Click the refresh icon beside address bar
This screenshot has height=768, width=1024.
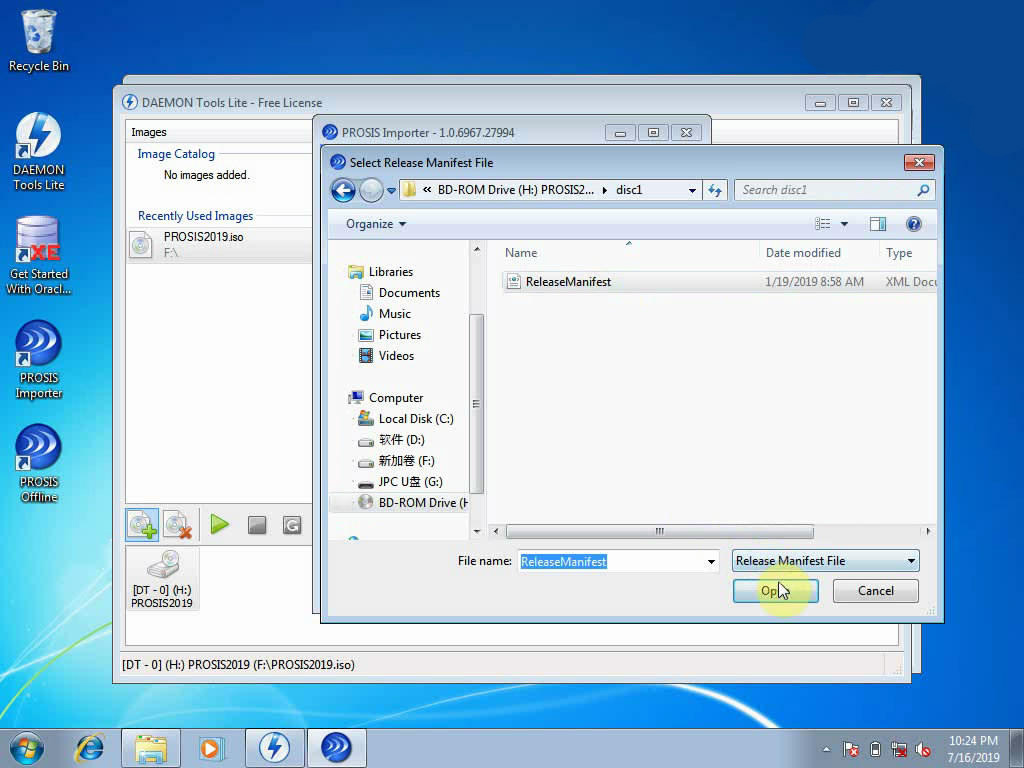715,190
